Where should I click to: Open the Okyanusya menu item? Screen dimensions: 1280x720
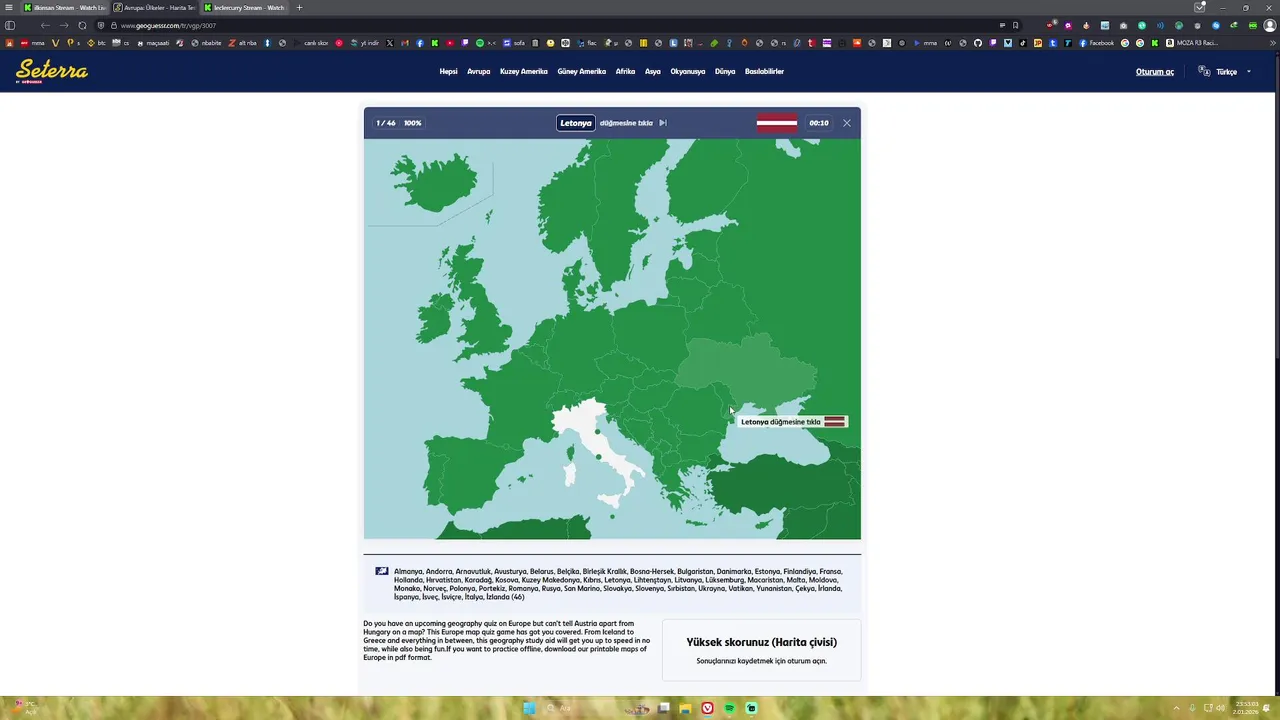tap(688, 72)
